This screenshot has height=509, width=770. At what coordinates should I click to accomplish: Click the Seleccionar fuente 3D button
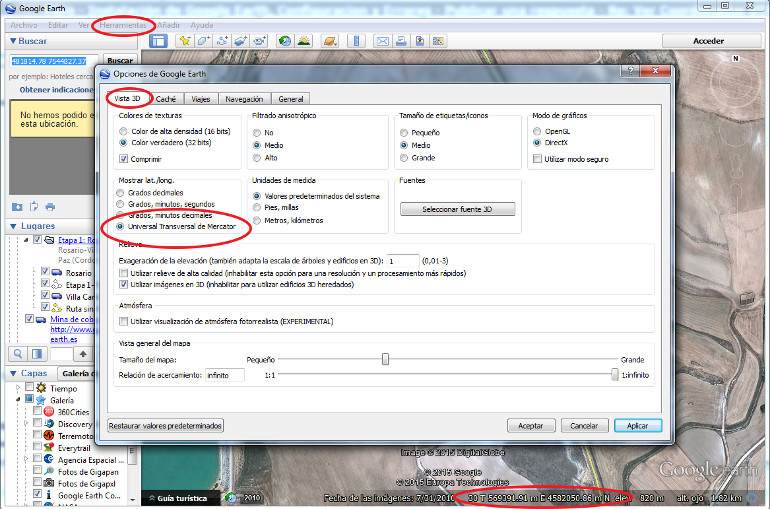[x=457, y=209]
